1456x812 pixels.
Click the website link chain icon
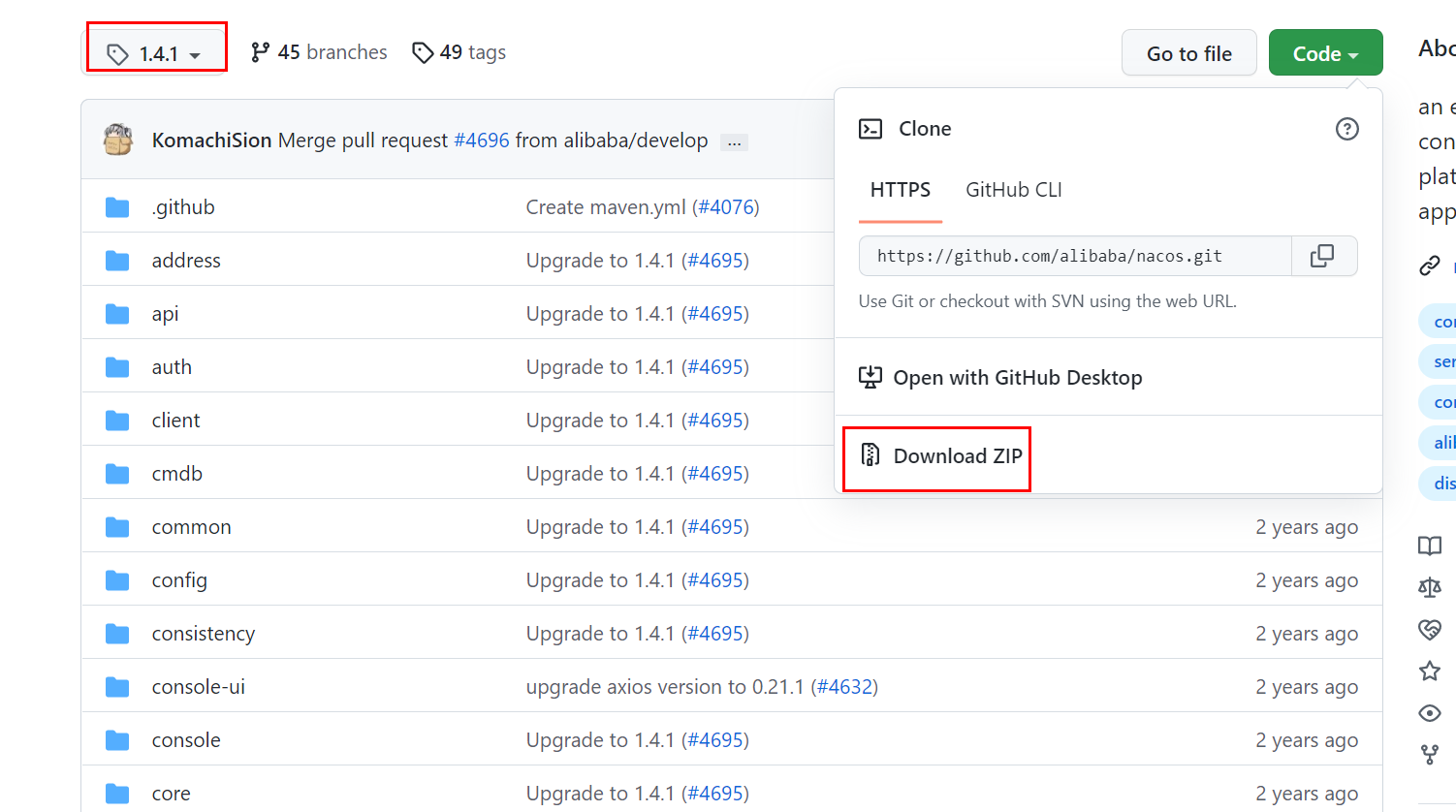pyautogui.click(x=1430, y=265)
